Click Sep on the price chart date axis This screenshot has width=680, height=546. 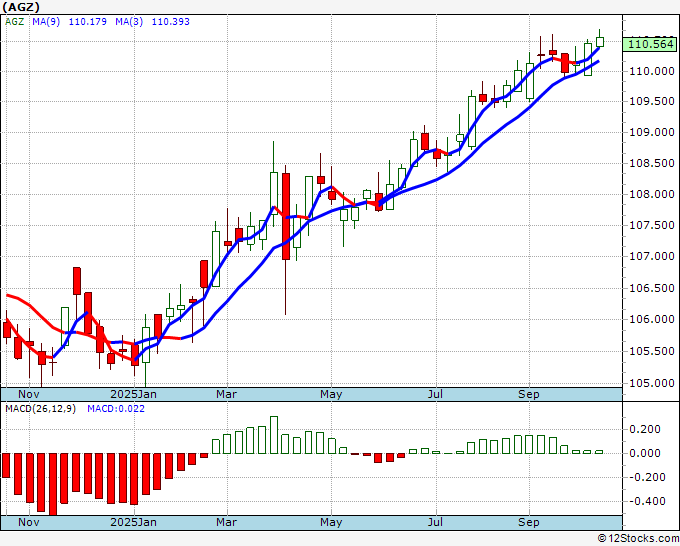coord(529,394)
